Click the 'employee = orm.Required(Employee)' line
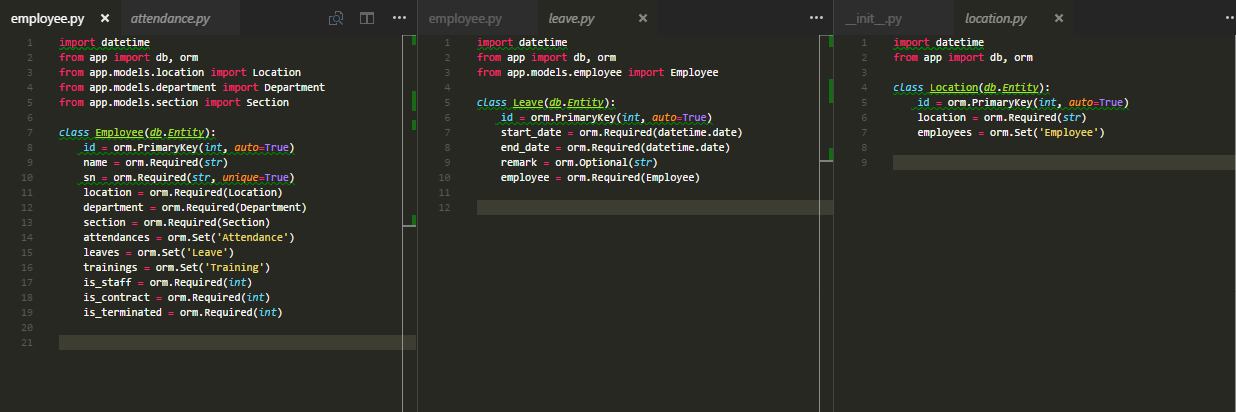 point(600,177)
